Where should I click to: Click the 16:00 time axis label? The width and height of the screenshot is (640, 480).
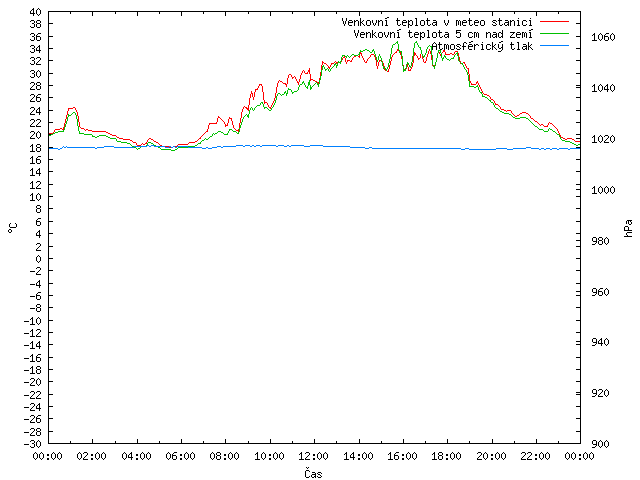[x=402, y=456]
